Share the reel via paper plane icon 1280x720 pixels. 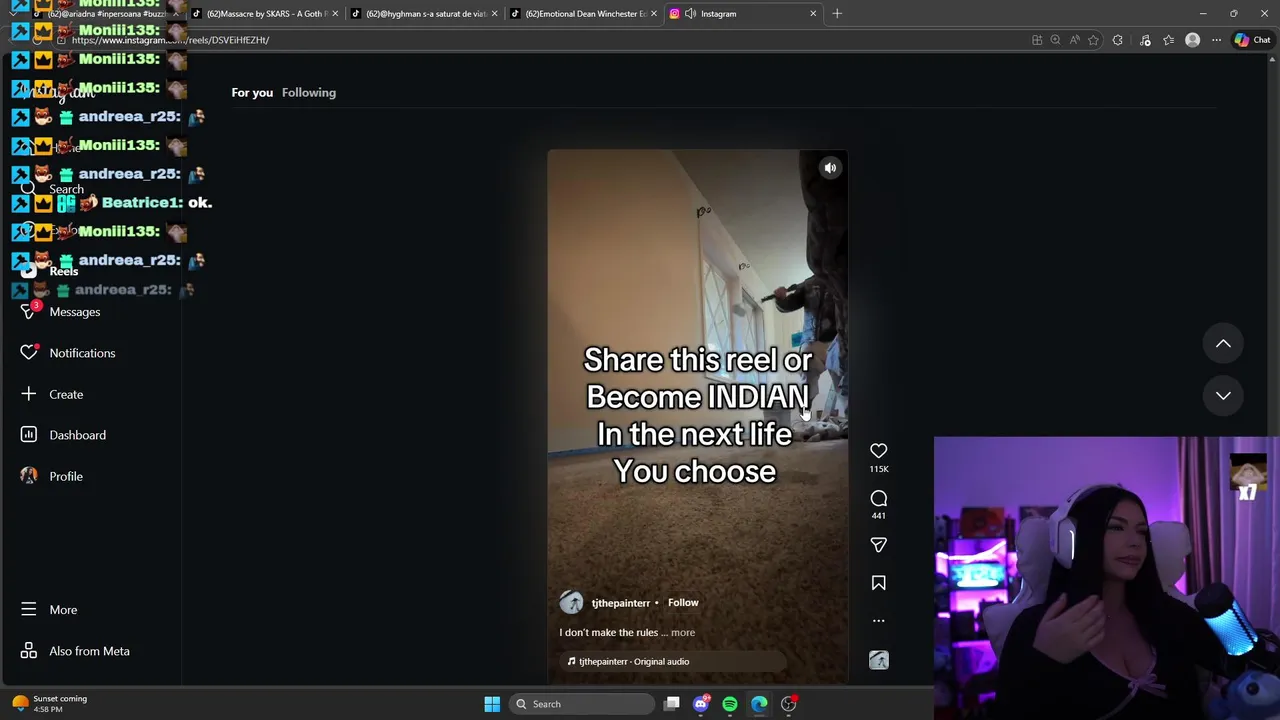click(x=878, y=545)
